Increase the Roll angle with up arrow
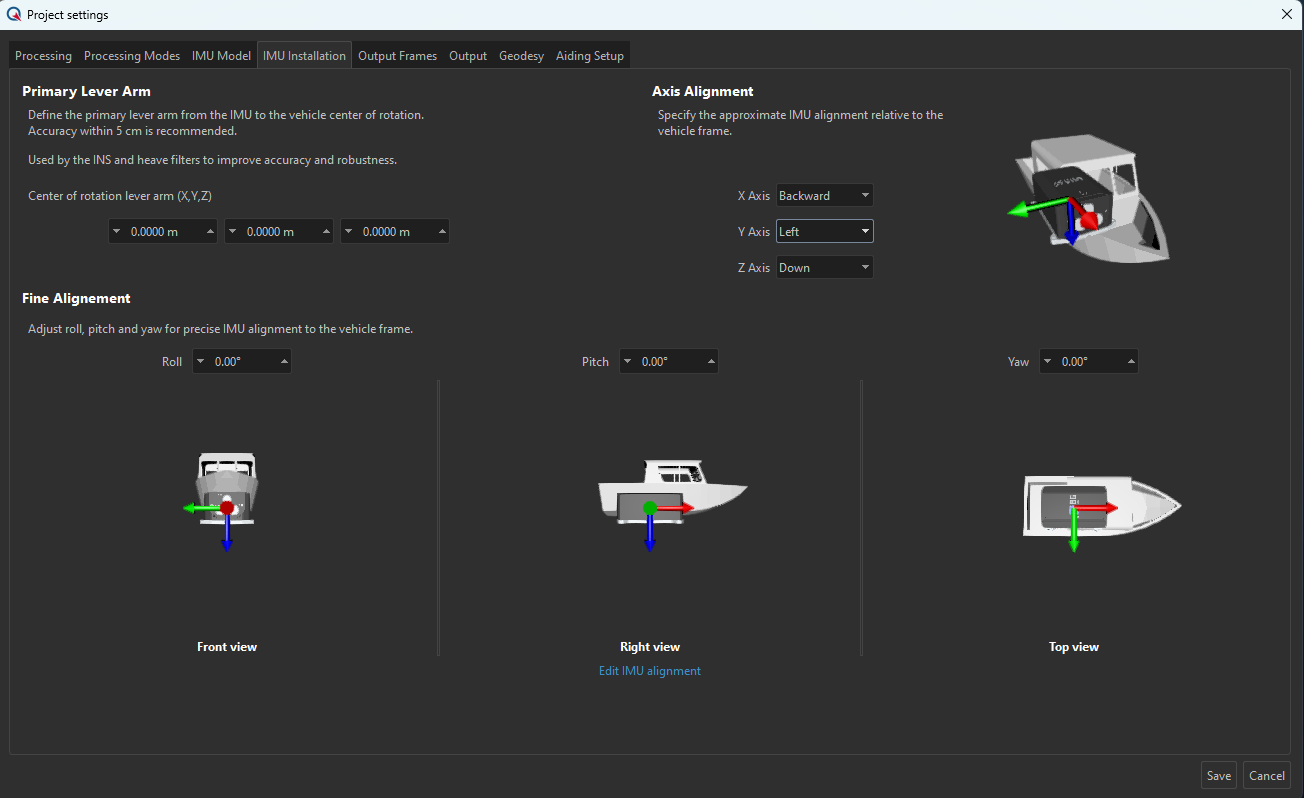Screen dimensions: 1304x798 pos(284,362)
